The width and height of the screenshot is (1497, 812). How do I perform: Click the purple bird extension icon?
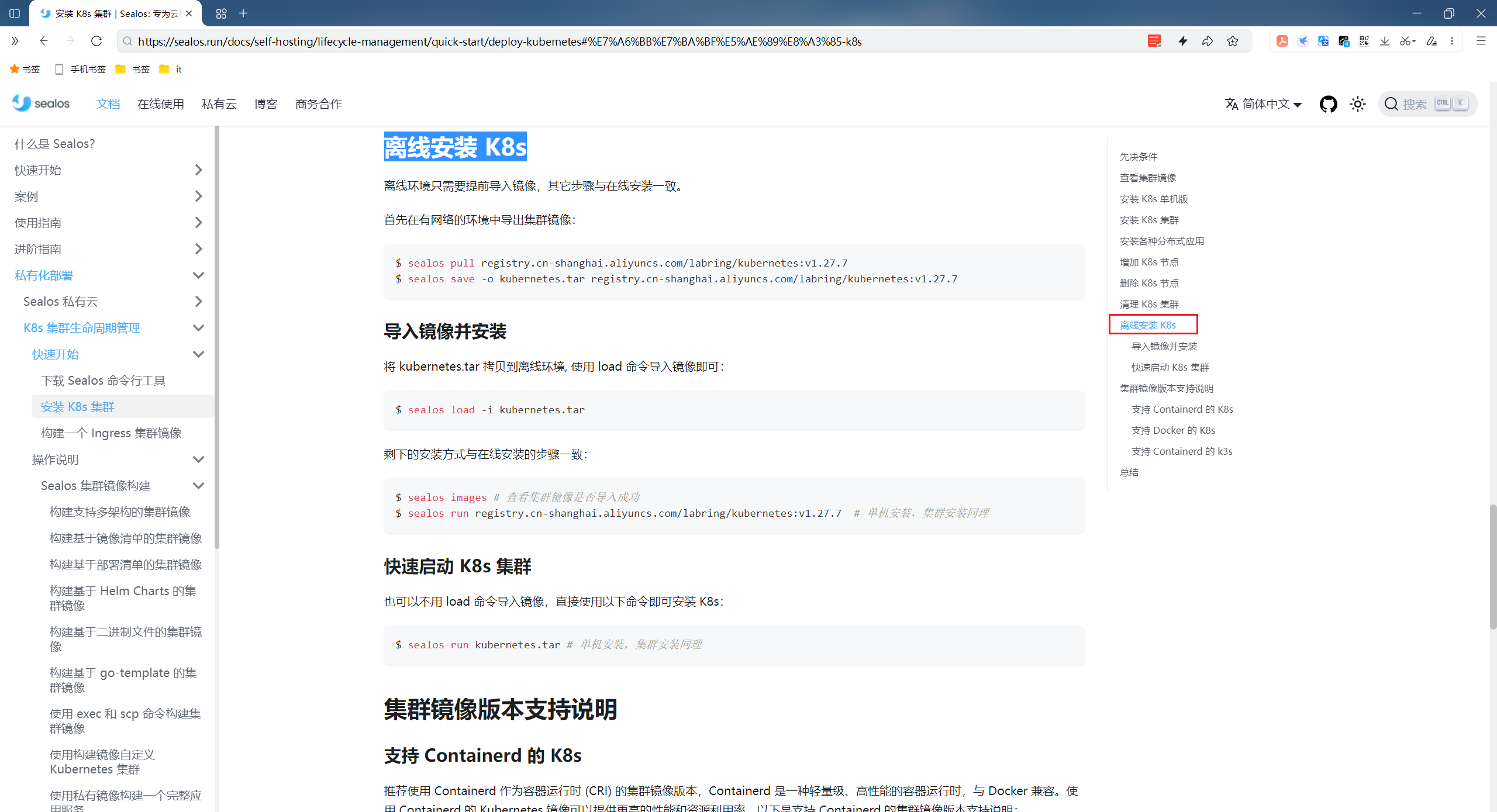click(1303, 41)
